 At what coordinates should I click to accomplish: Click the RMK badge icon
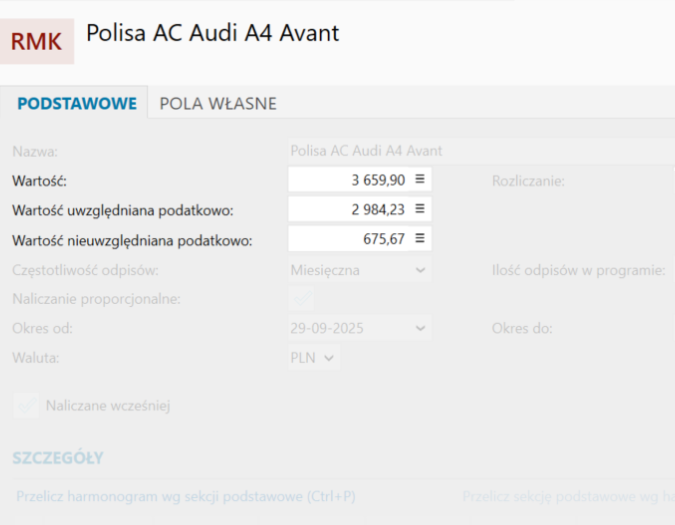point(36,41)
